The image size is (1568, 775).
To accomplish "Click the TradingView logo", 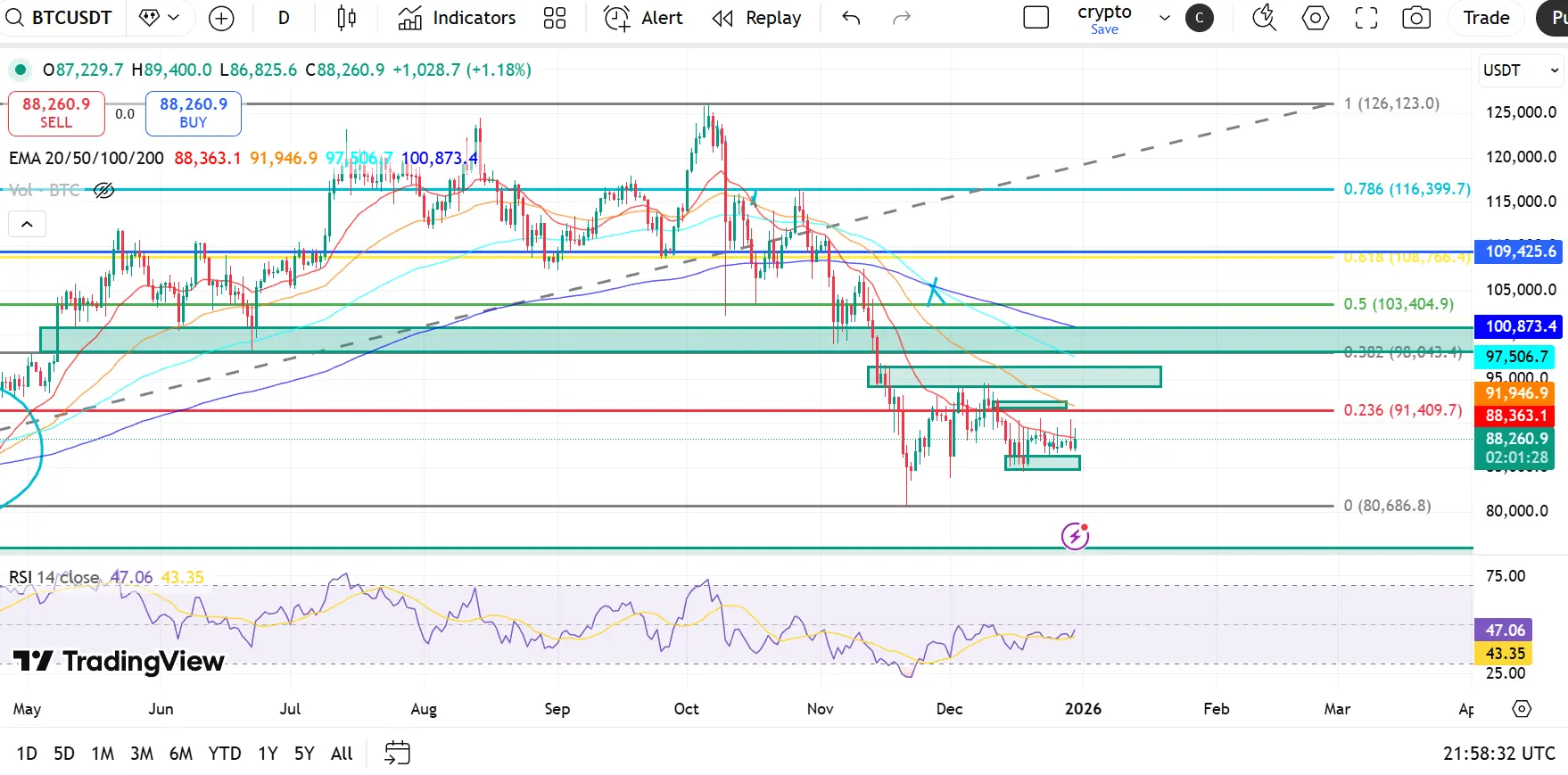I will (x=119, y=662).
